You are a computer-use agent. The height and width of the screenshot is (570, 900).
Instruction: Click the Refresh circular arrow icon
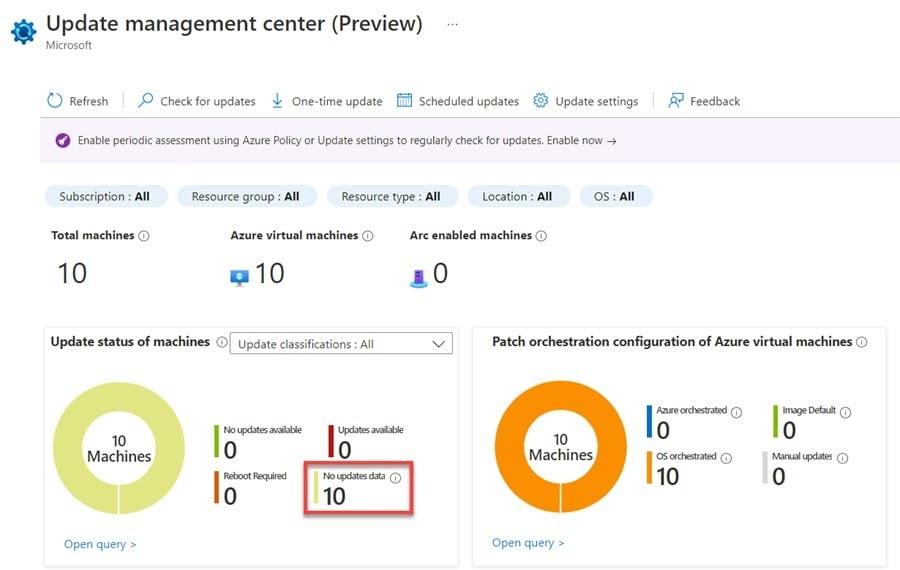point(55,100)
